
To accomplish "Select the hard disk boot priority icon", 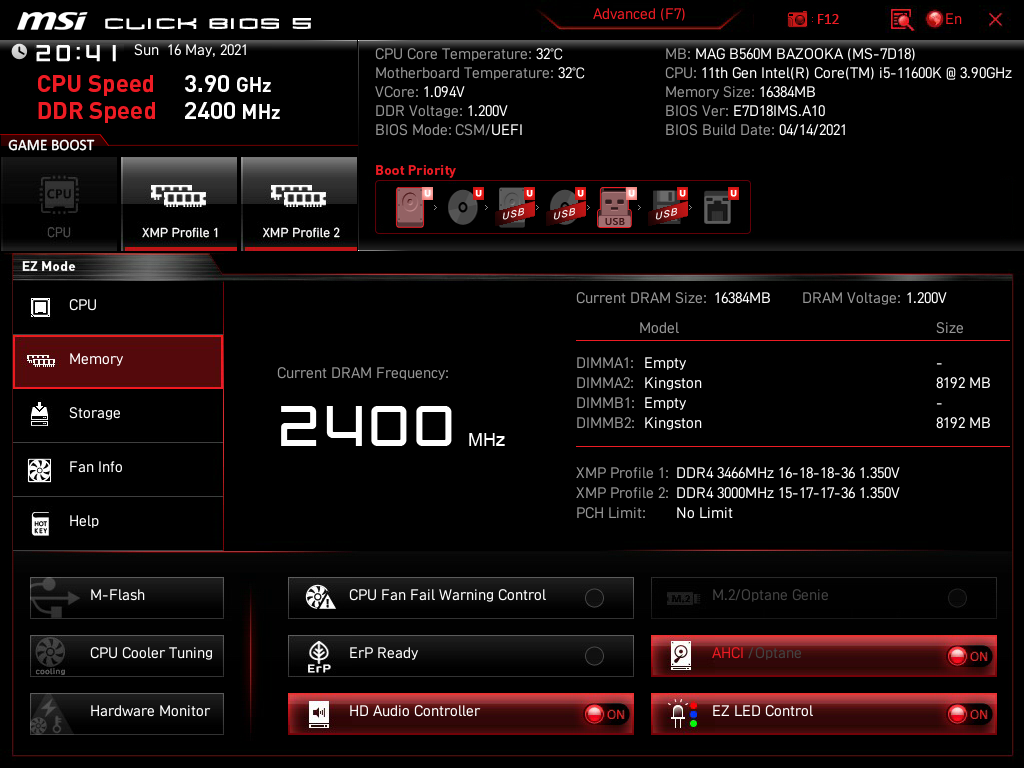I will pos(413,207).
